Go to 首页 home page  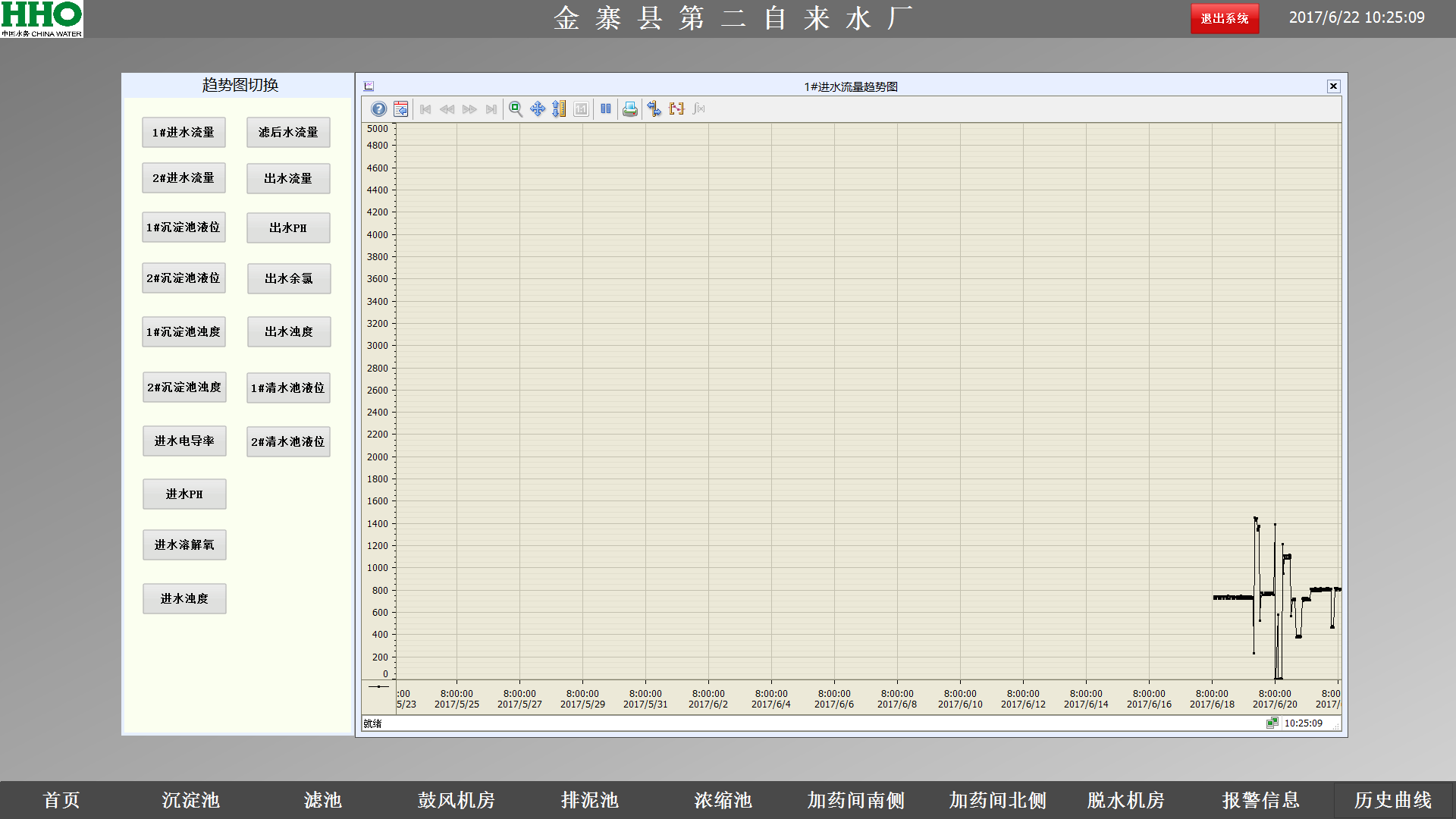click(61, 800)
